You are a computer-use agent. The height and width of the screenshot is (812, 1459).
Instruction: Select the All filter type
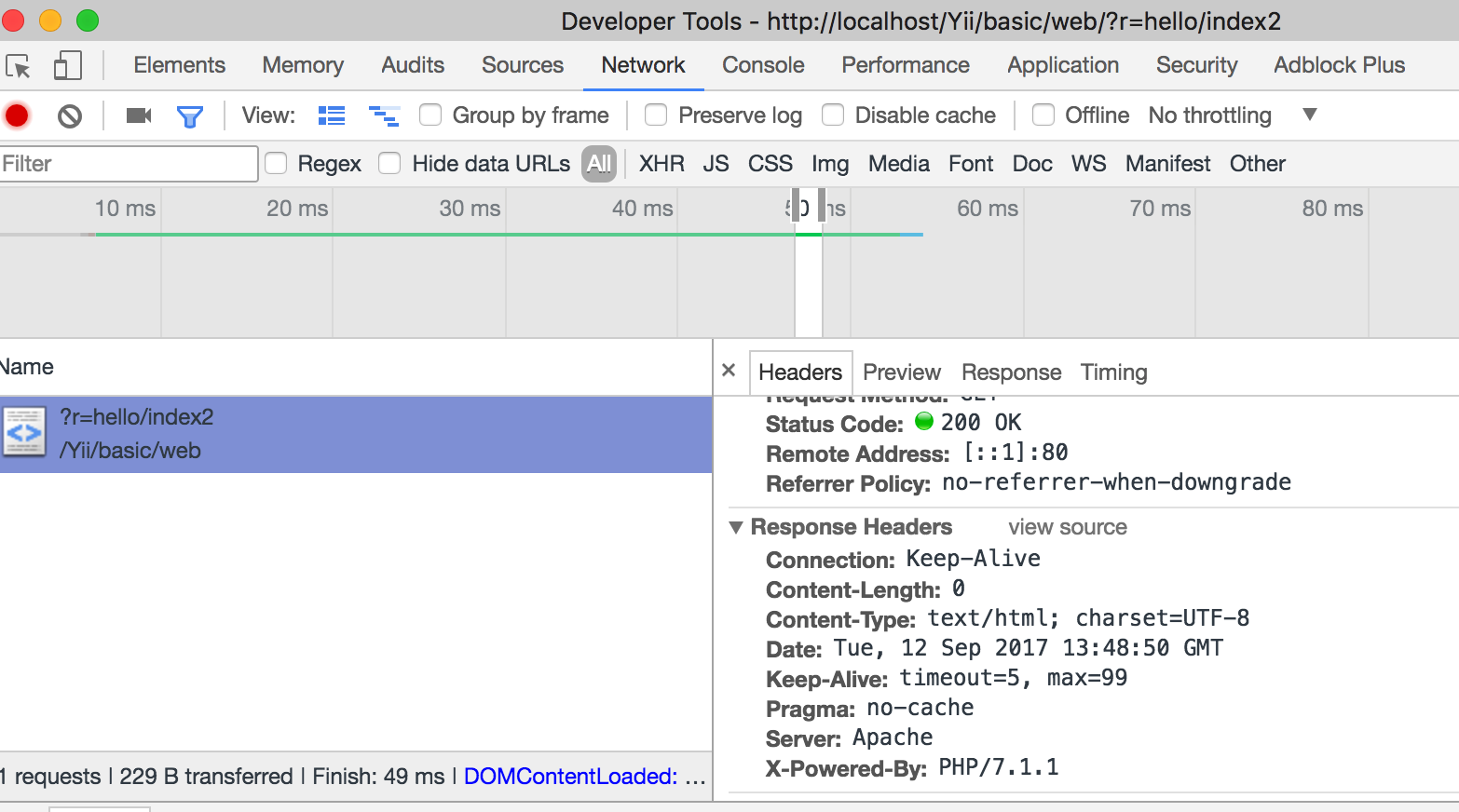click(599, 164)
